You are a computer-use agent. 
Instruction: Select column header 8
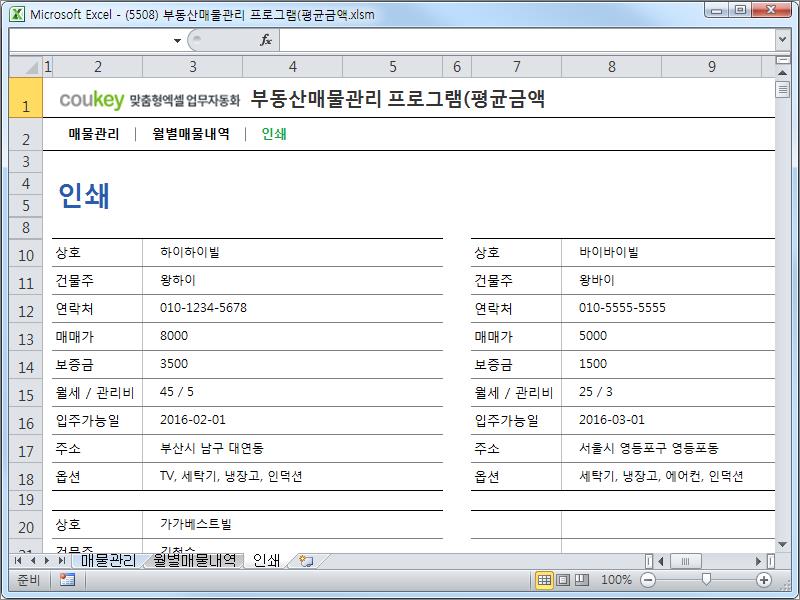(611, 66)
